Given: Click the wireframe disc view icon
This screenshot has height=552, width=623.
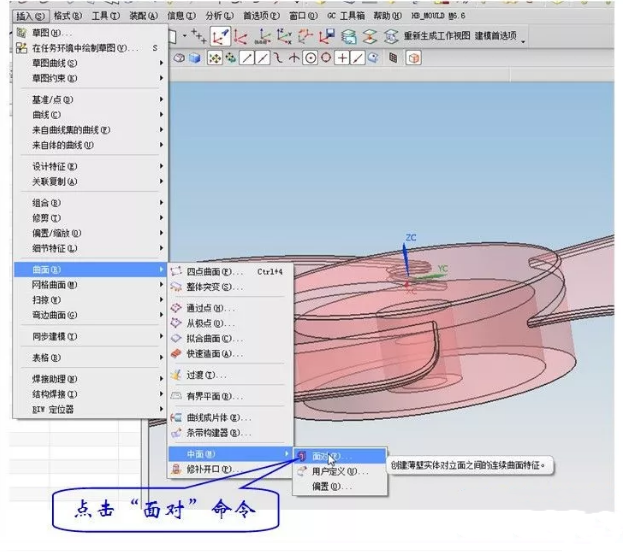Looking at the screenshot, I should (179, 58).
